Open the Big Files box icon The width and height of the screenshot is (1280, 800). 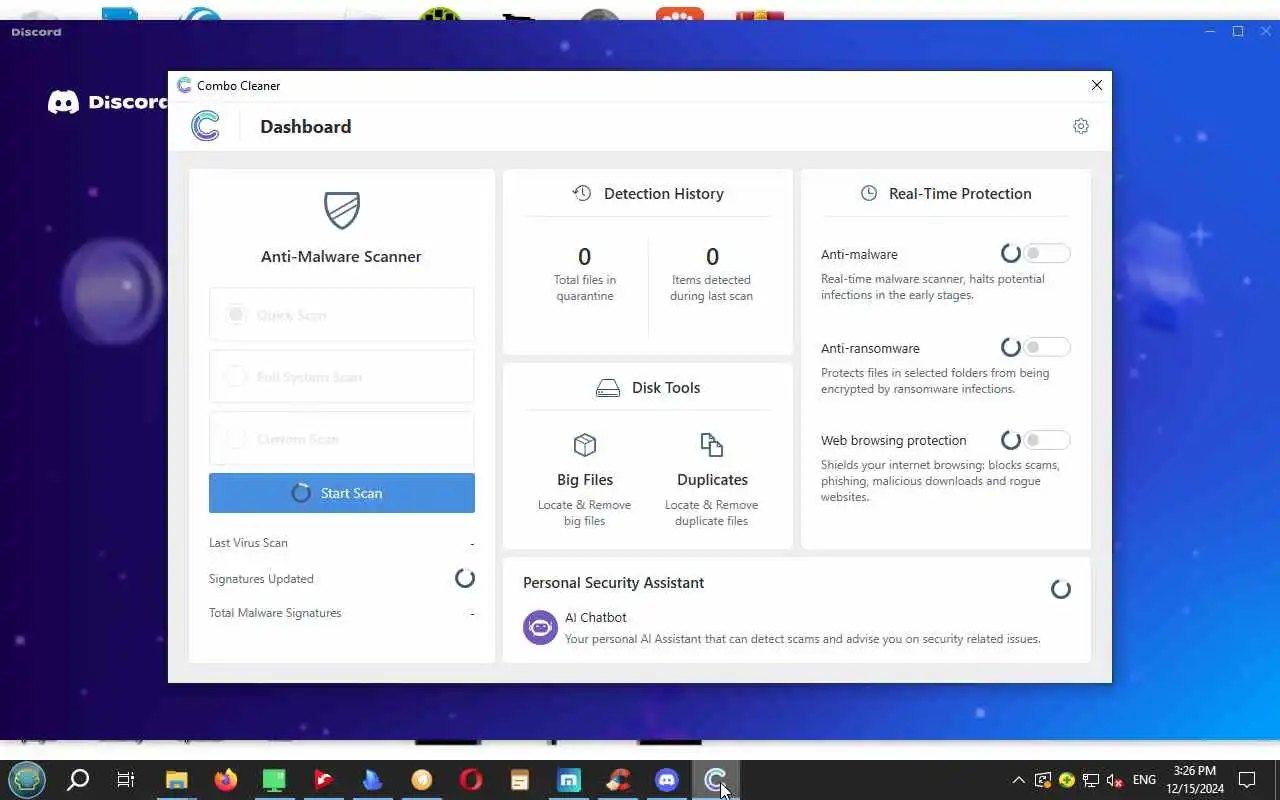585,444
